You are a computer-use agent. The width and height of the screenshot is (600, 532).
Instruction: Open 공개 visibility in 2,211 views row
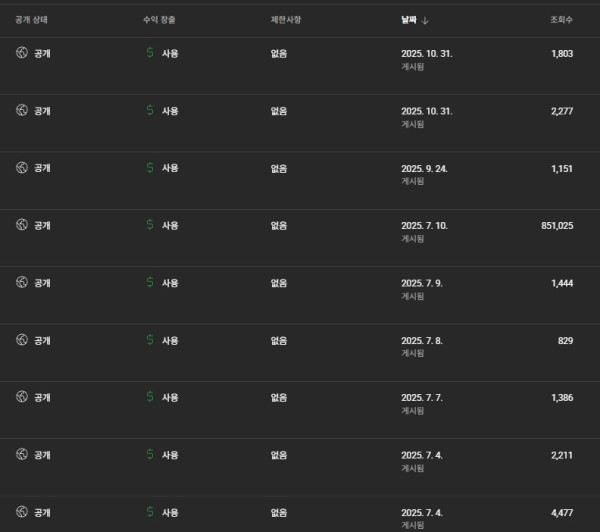[x=42, y=455]
